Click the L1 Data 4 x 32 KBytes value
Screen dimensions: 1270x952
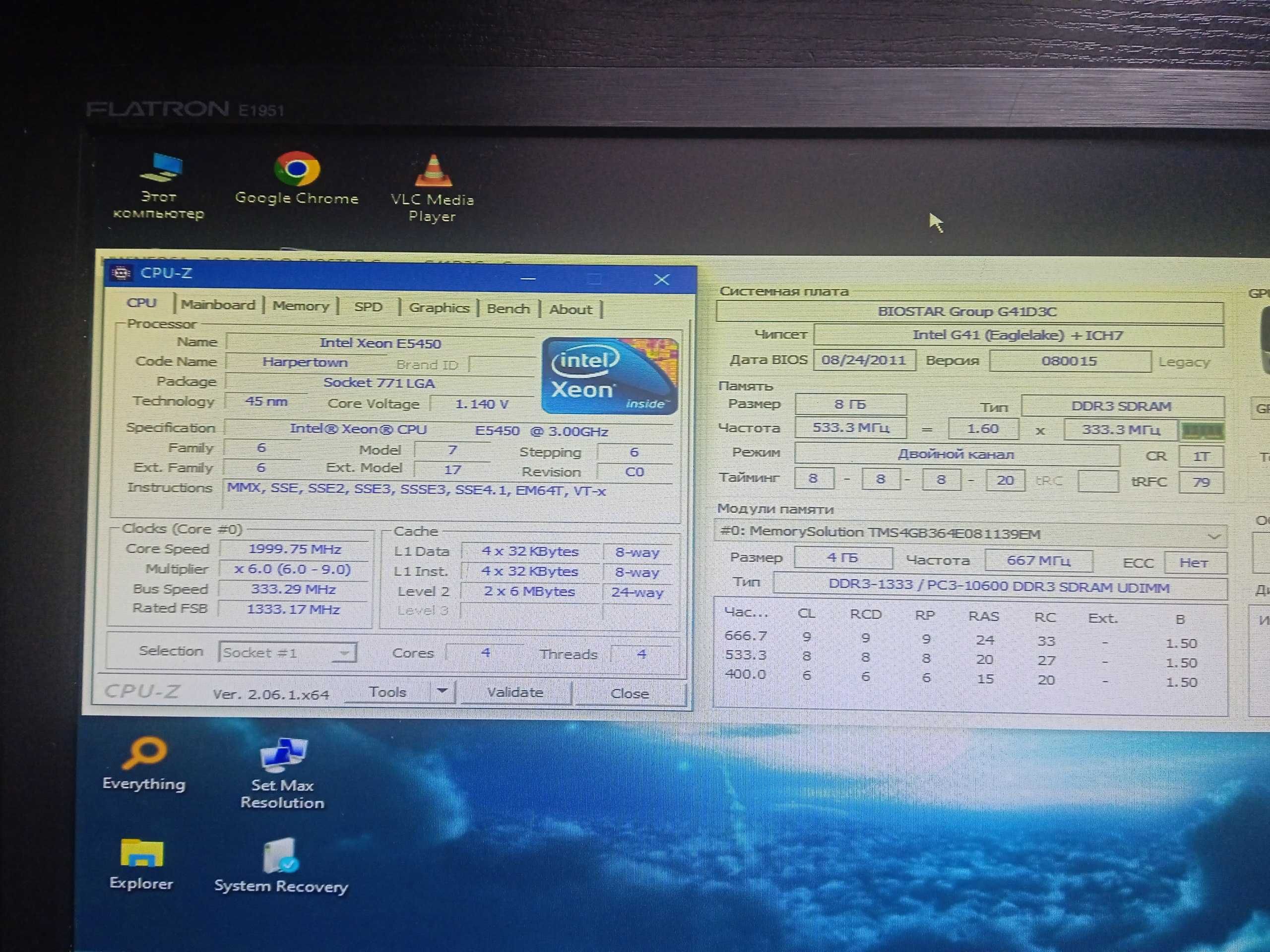point(530,551)
